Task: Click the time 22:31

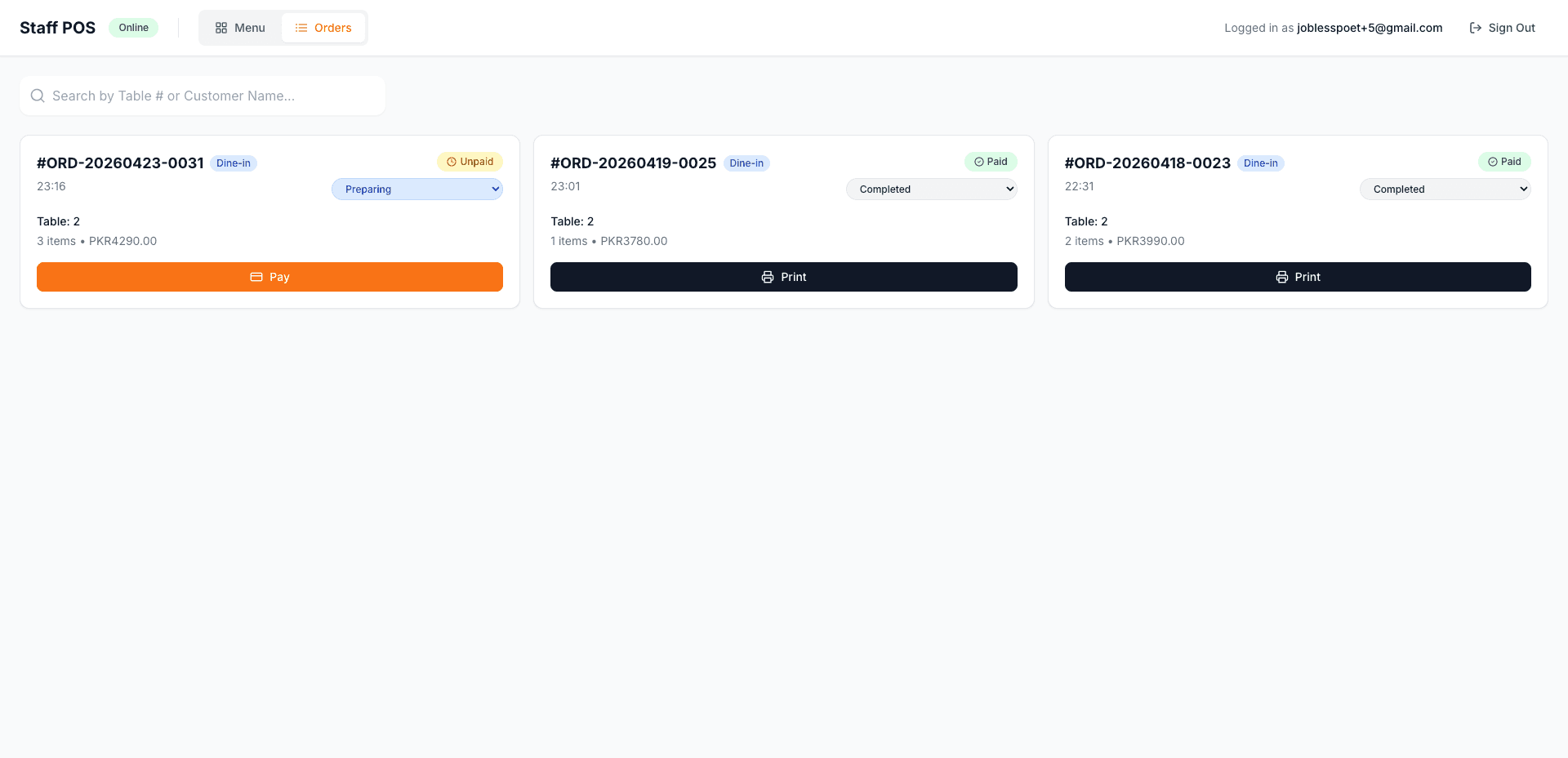Action: [x=1080, y=186]
